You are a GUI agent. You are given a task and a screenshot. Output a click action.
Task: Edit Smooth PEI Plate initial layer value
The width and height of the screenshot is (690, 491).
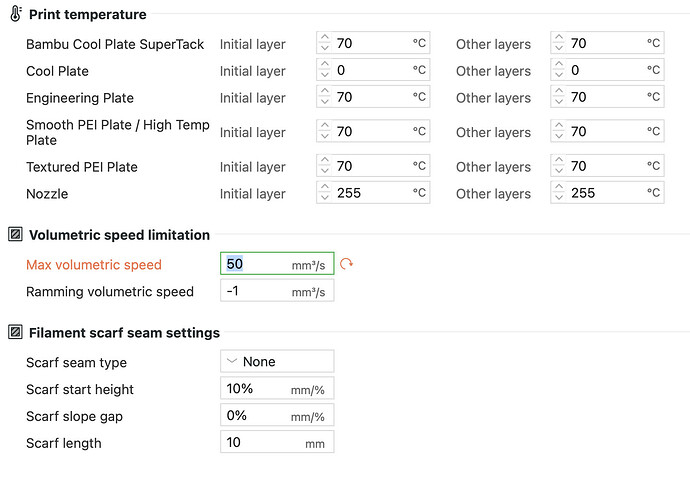372,131
